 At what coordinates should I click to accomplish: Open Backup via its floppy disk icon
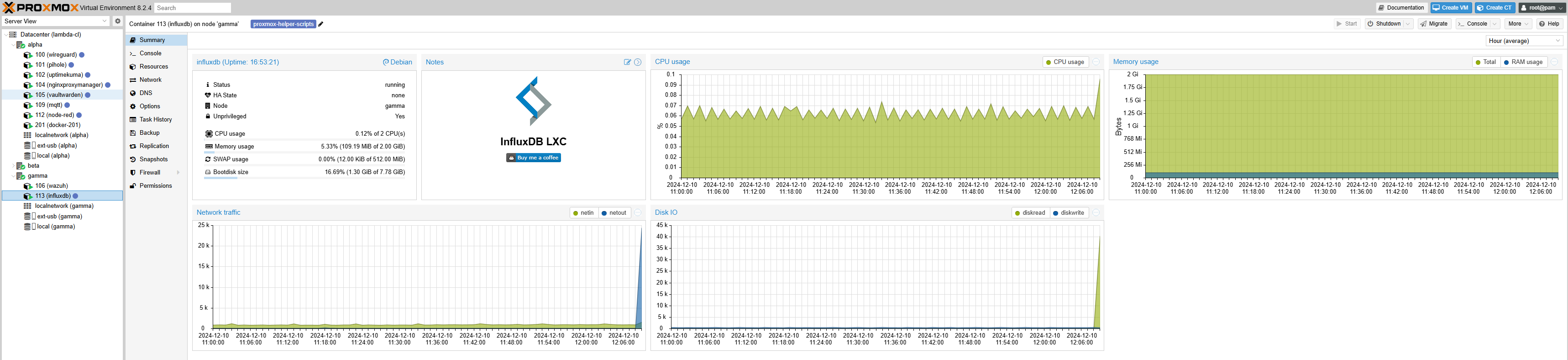(x=133, y=133)
